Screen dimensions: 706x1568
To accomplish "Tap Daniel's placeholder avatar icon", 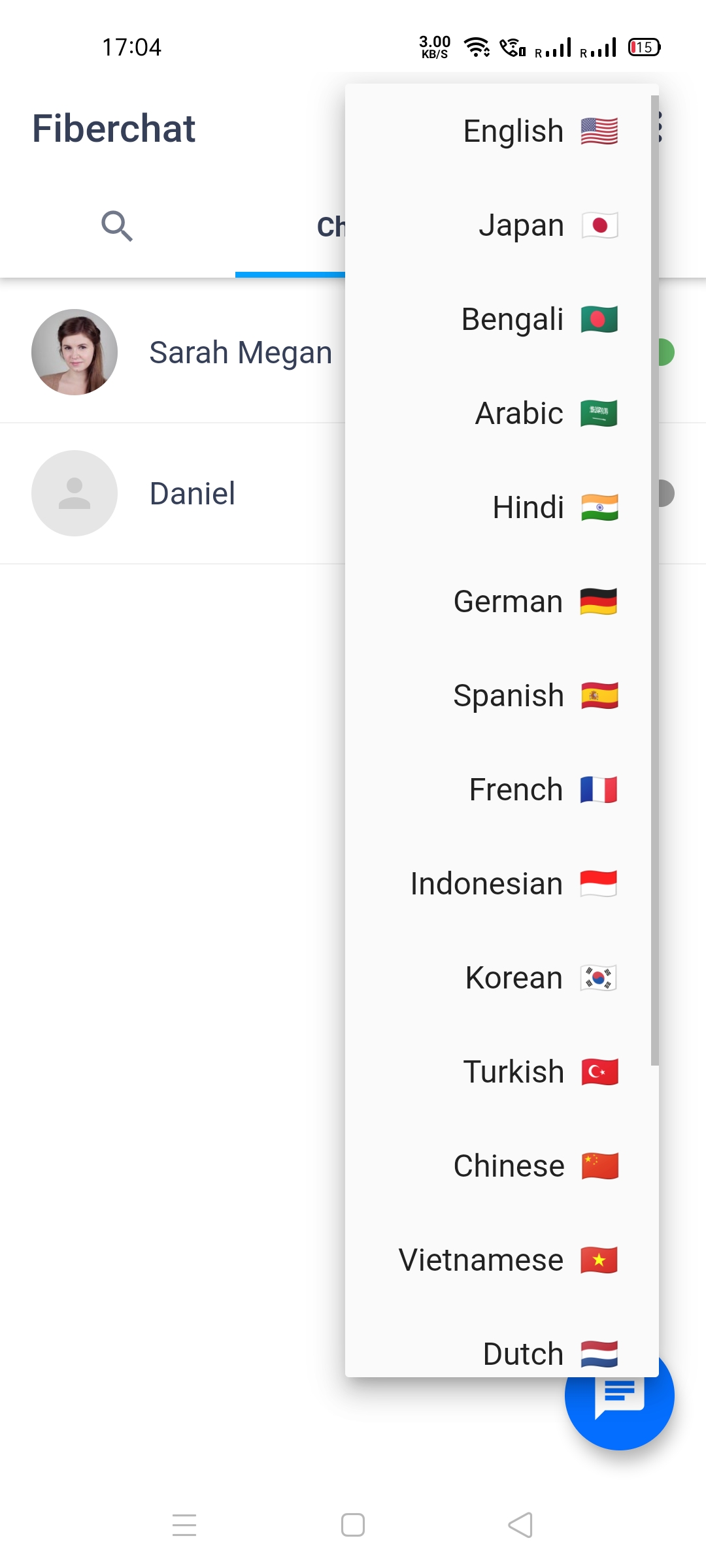I will point(75,493).
